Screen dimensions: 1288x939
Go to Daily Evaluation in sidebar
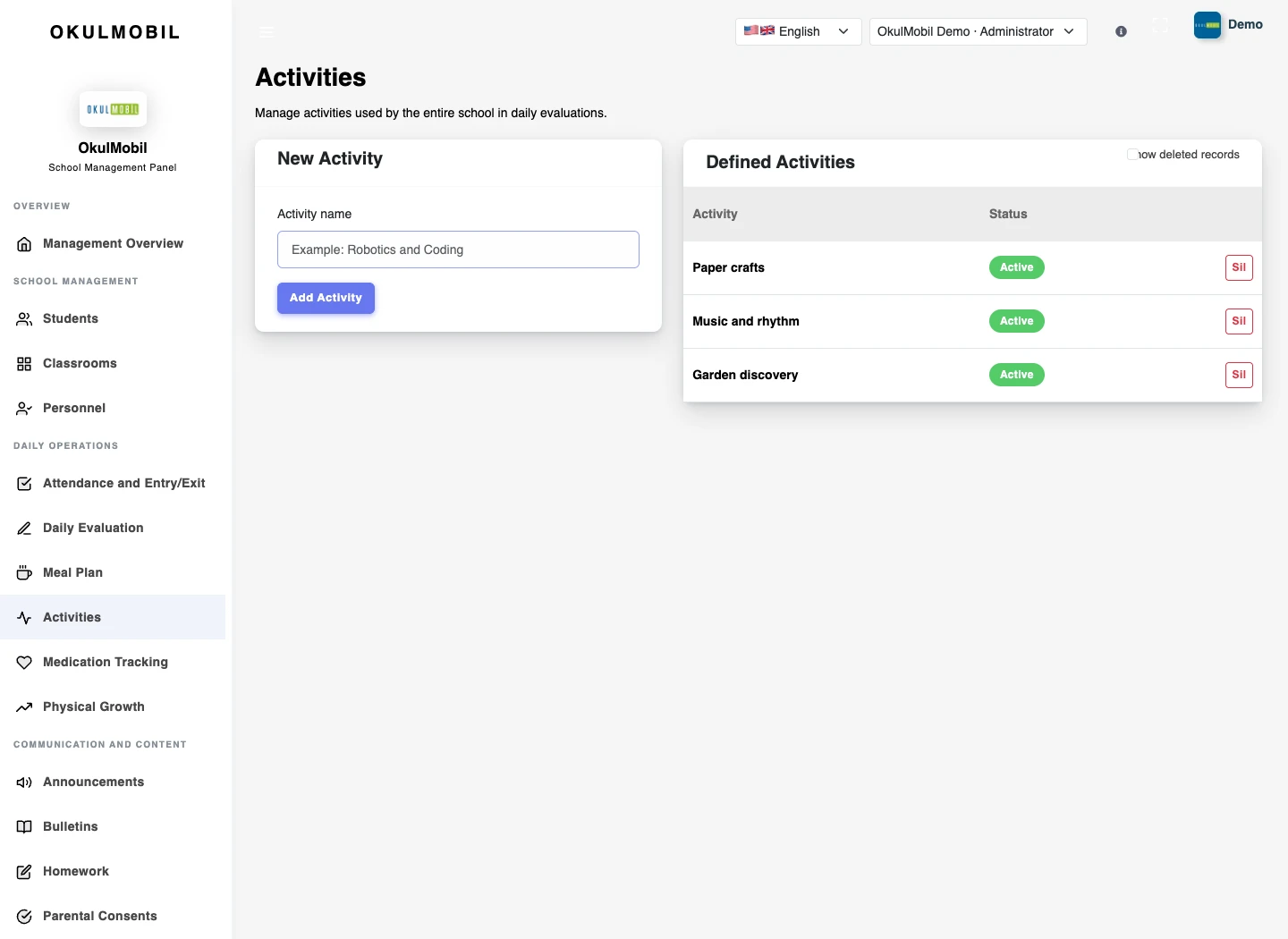click(113, 529)
